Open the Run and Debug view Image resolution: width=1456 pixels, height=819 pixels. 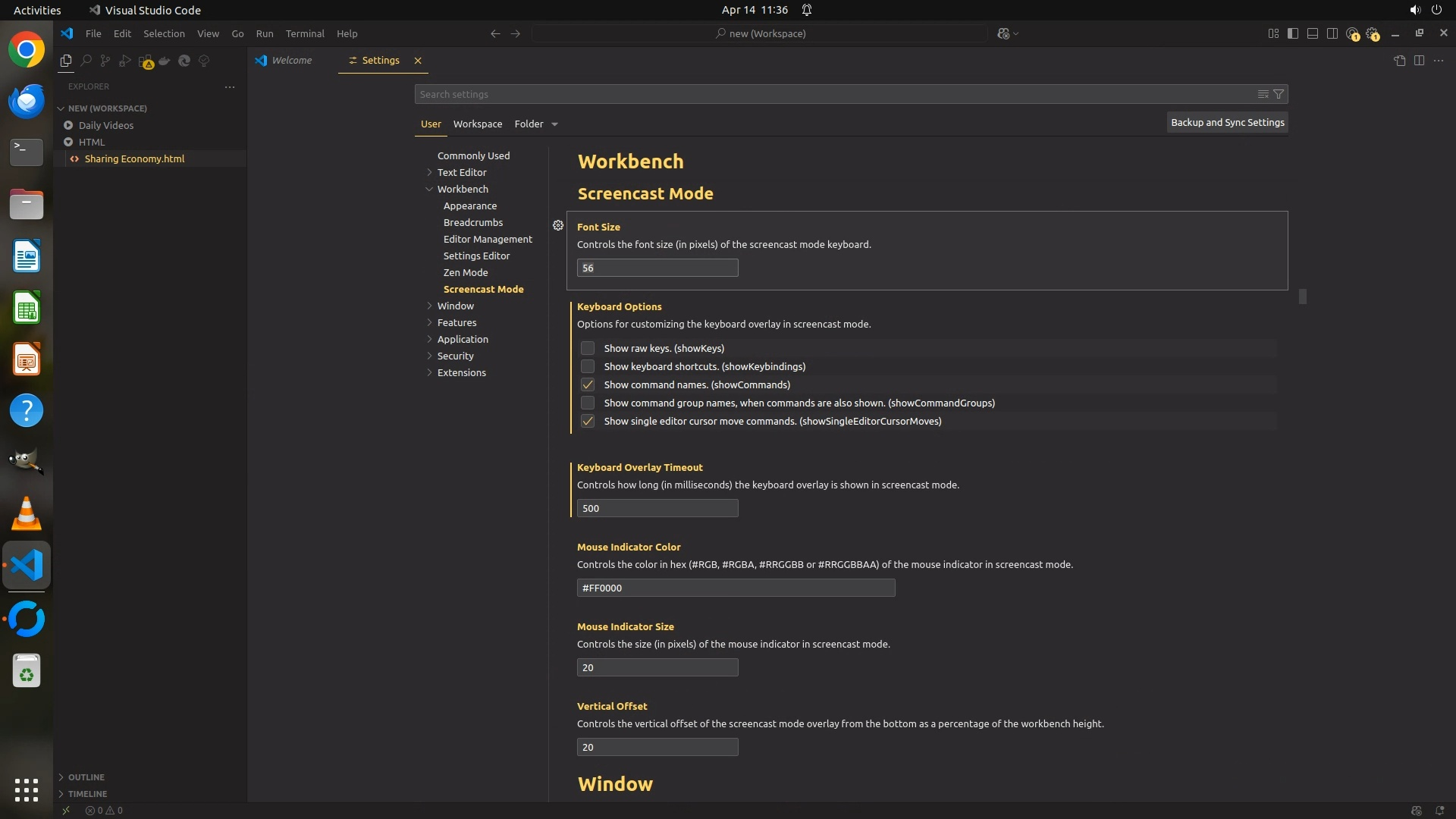125,61
